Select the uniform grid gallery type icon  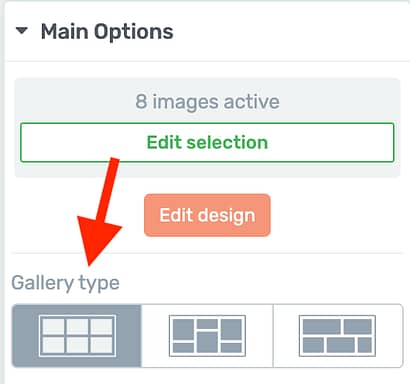[77, 336]
